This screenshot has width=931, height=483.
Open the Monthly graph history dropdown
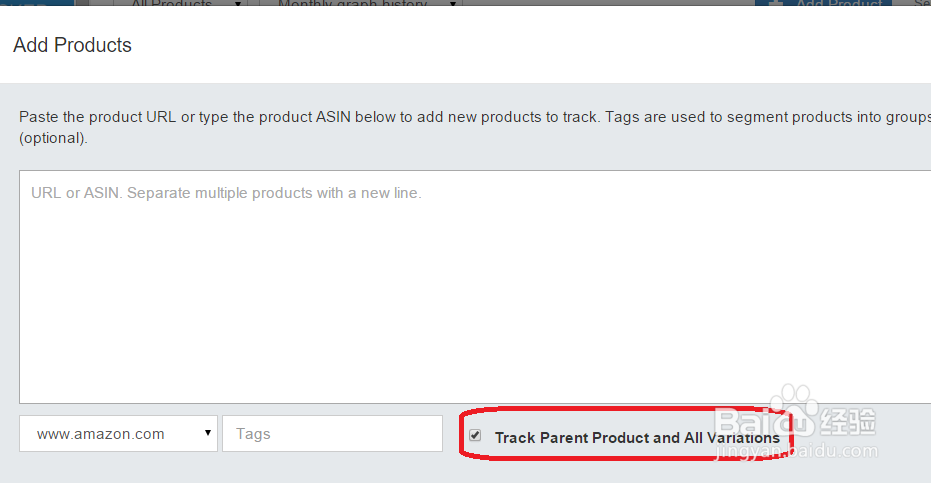click(361, 3)
